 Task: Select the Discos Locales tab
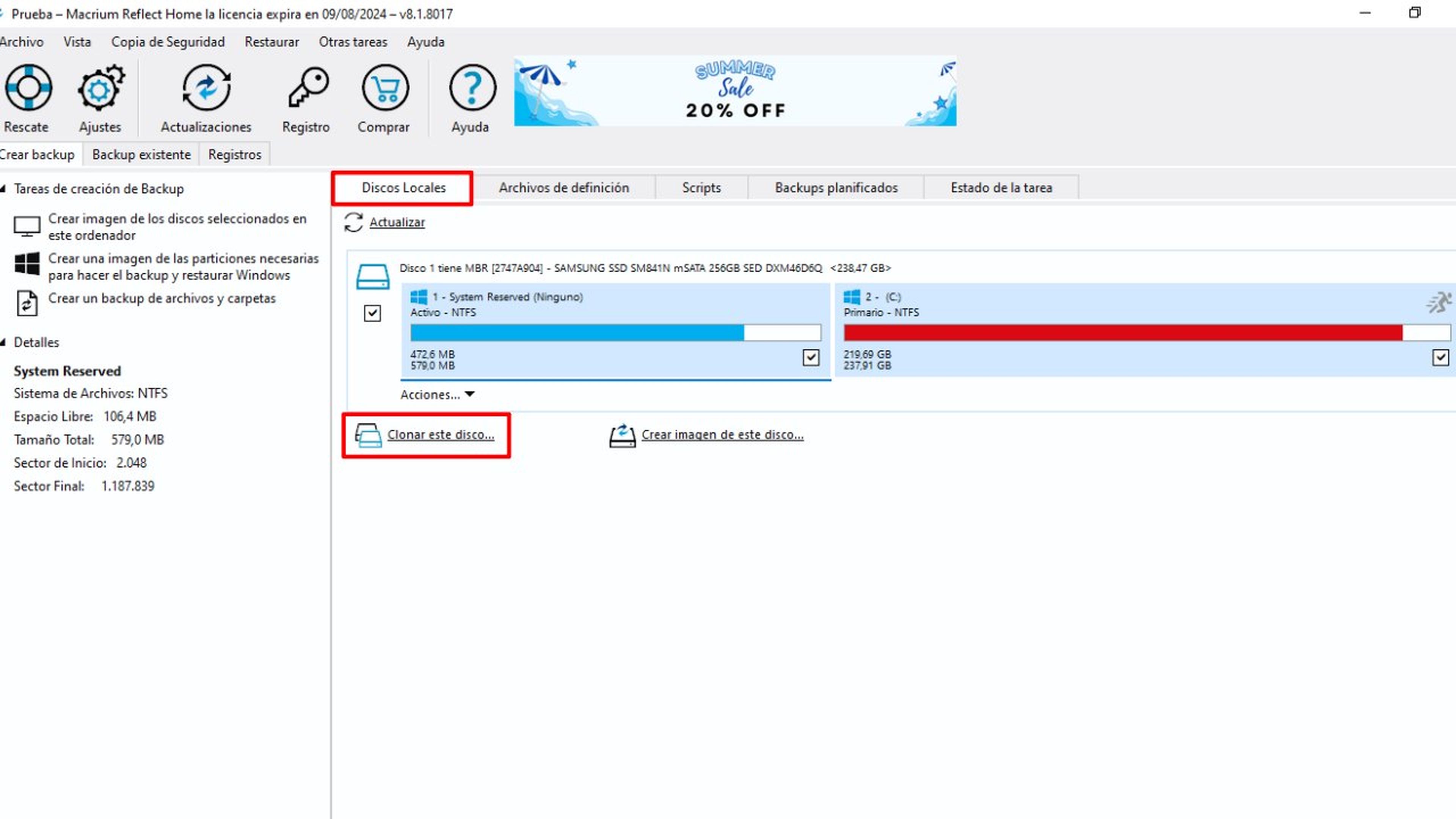tap(403, 188)
